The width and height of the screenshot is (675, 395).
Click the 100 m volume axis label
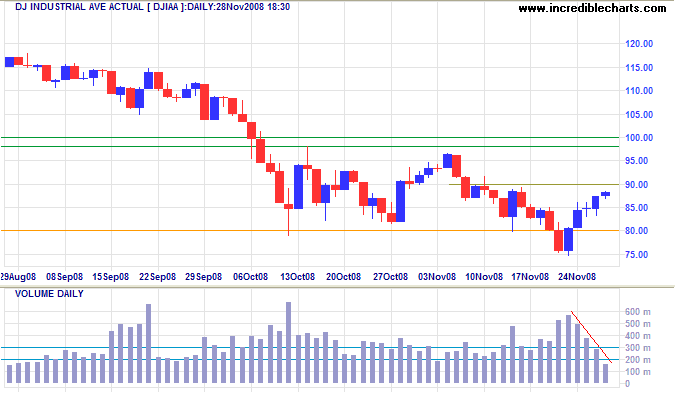click(638, 372)
